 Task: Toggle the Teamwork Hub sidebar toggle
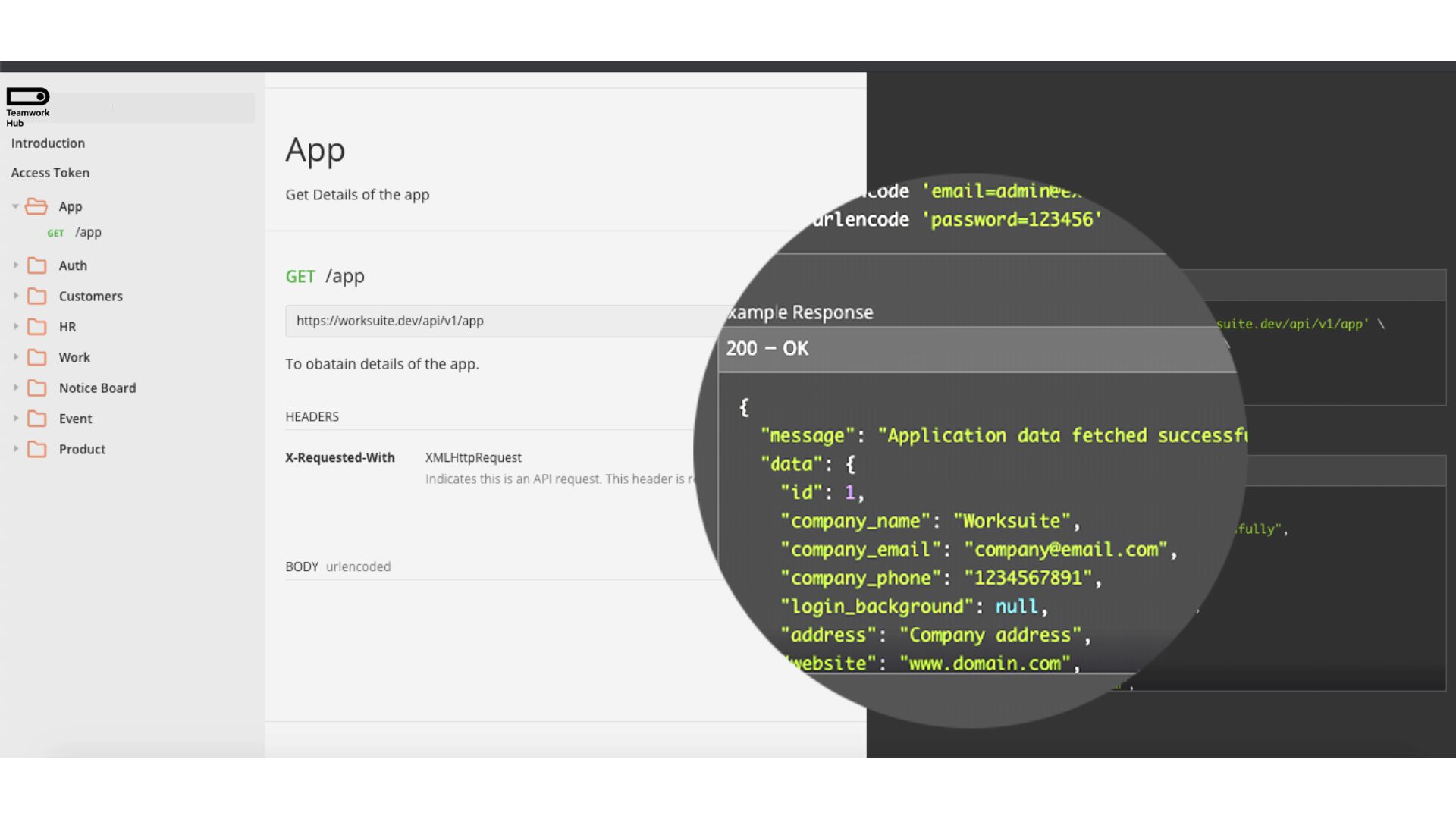point(27,96)
